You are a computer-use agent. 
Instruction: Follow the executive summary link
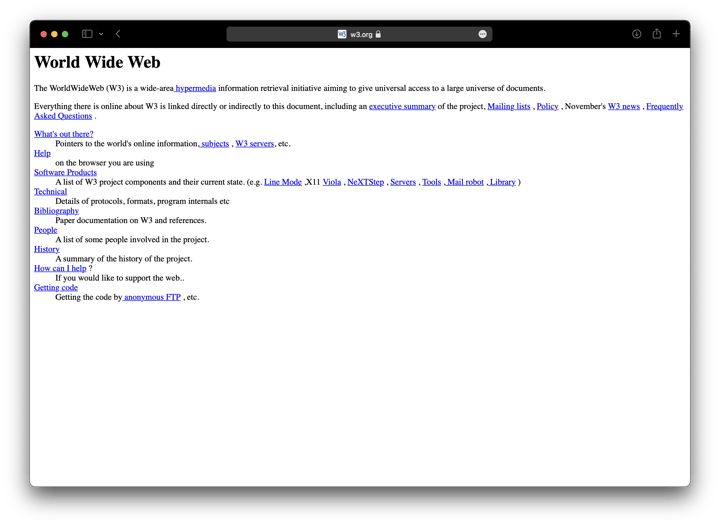(402, 106)
